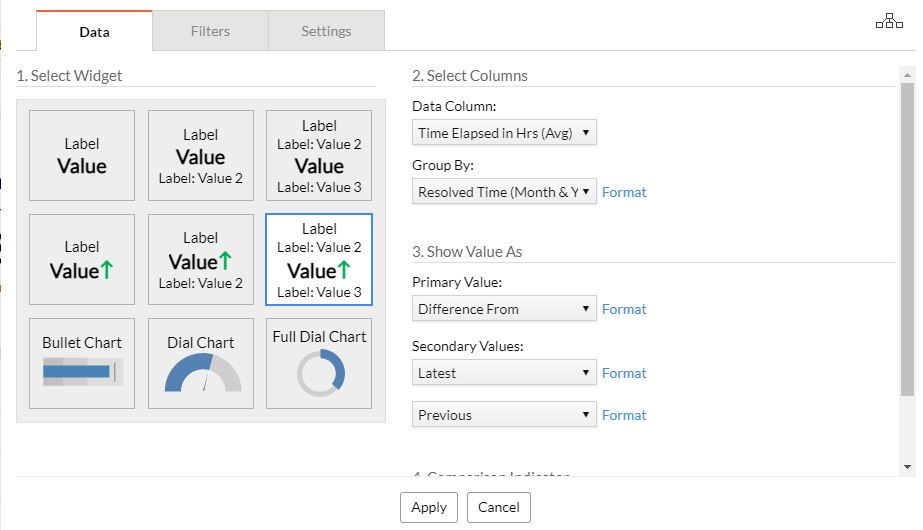The image size is (923, 530).
Task: Click Format link next to Group By
Action: 624,192
